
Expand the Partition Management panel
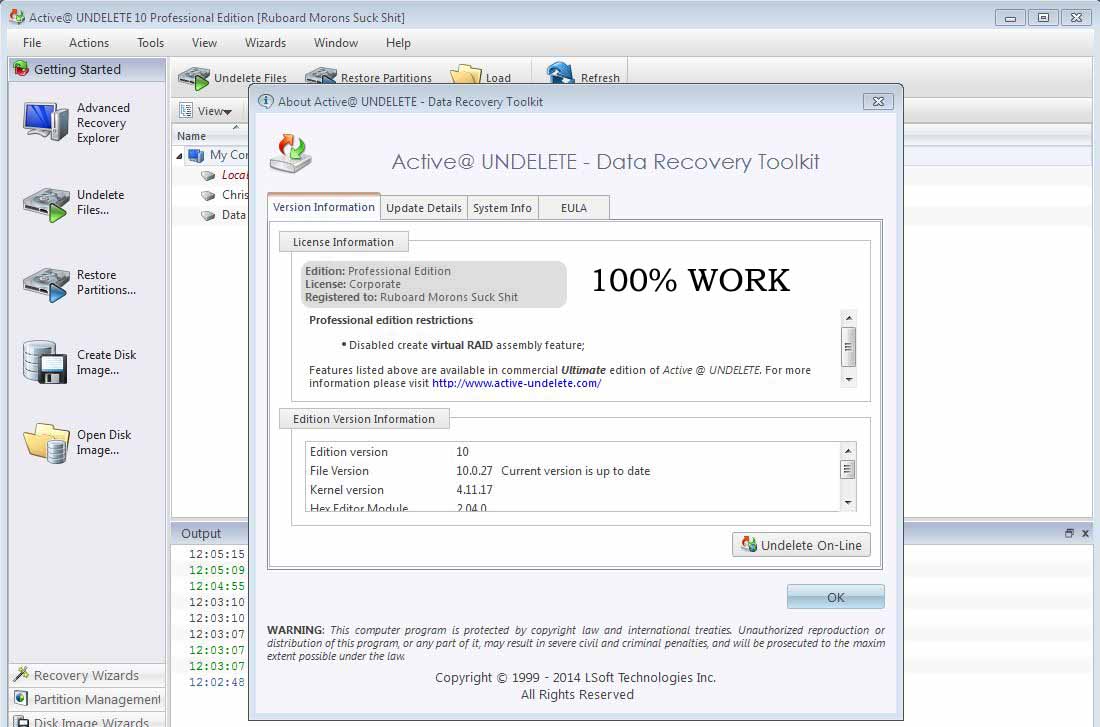pos(87,699)
